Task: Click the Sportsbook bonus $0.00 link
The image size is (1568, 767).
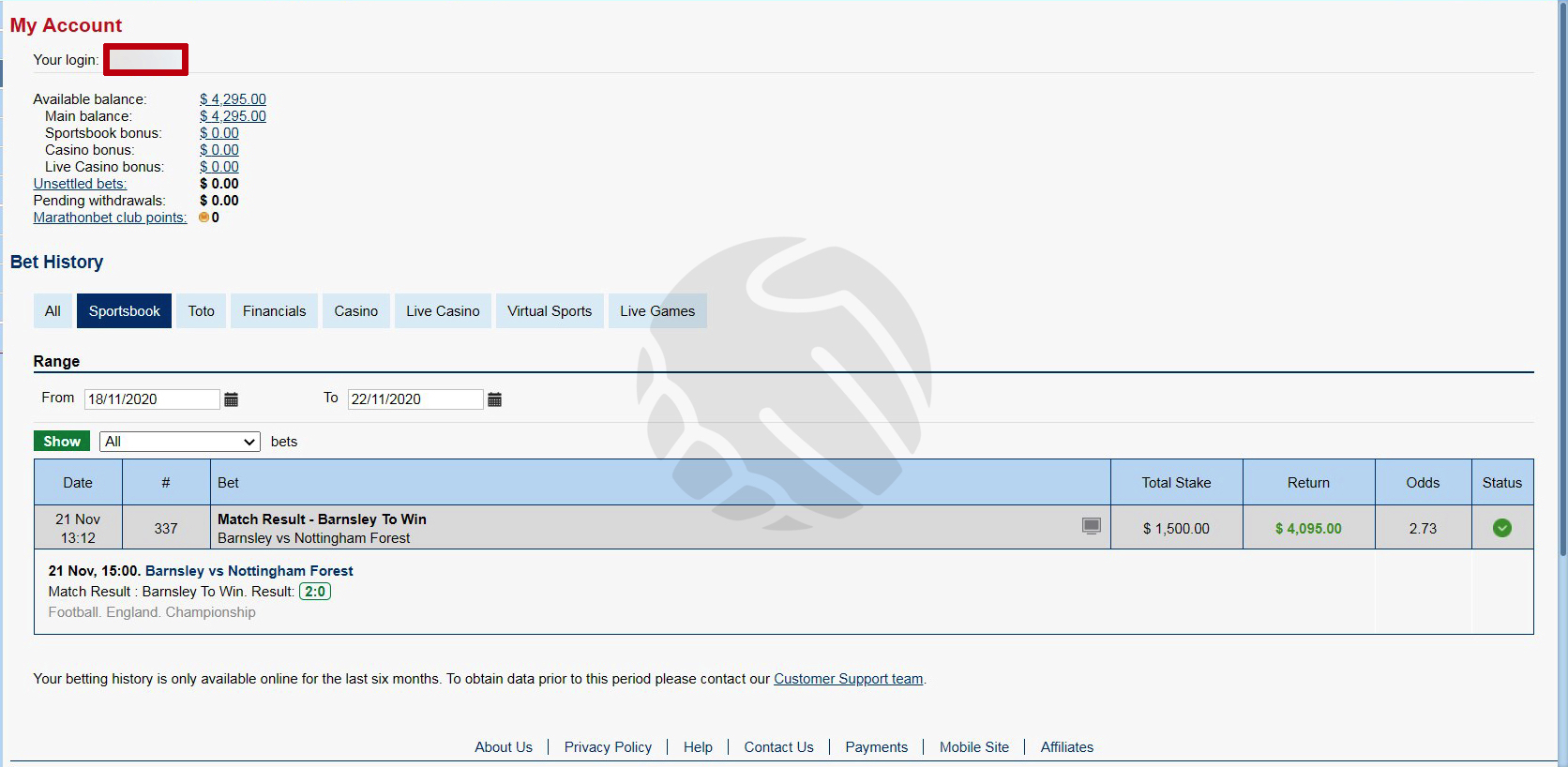Action: (219, 133)
